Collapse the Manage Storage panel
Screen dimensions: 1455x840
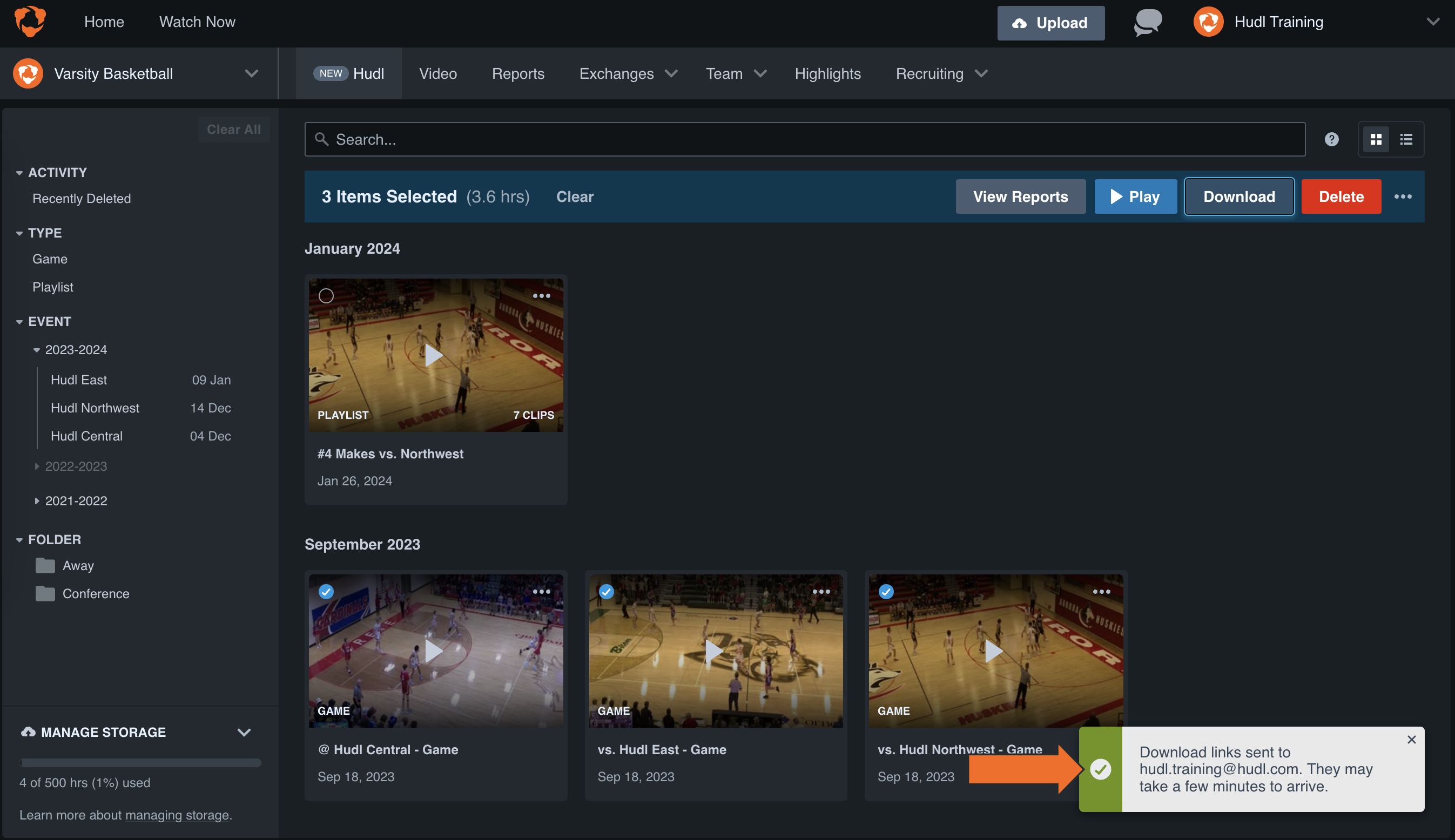[x=244, y=732]
